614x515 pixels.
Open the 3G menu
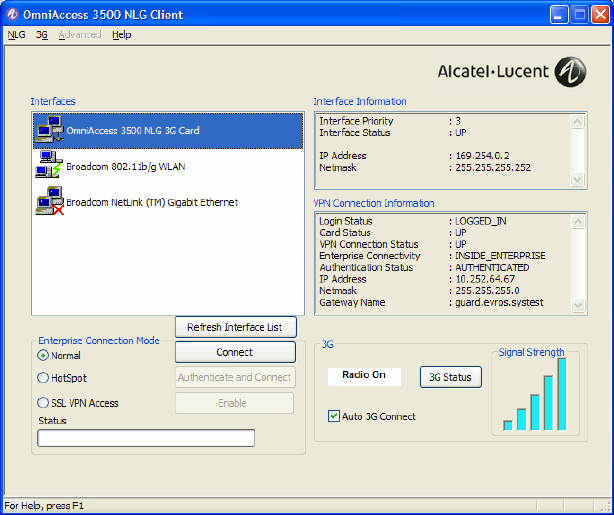point(42,35)
